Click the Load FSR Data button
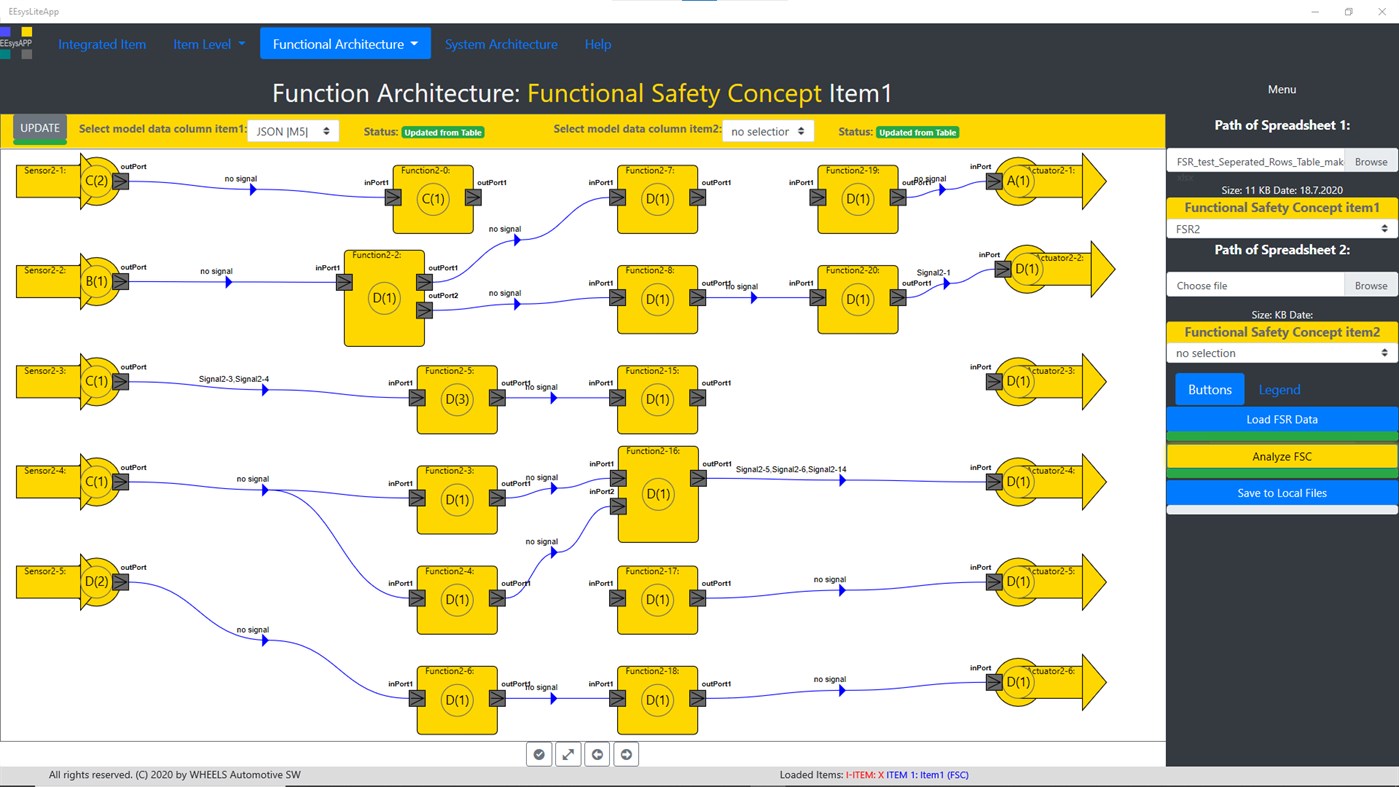1399x787 pixels. [1281, 419]
